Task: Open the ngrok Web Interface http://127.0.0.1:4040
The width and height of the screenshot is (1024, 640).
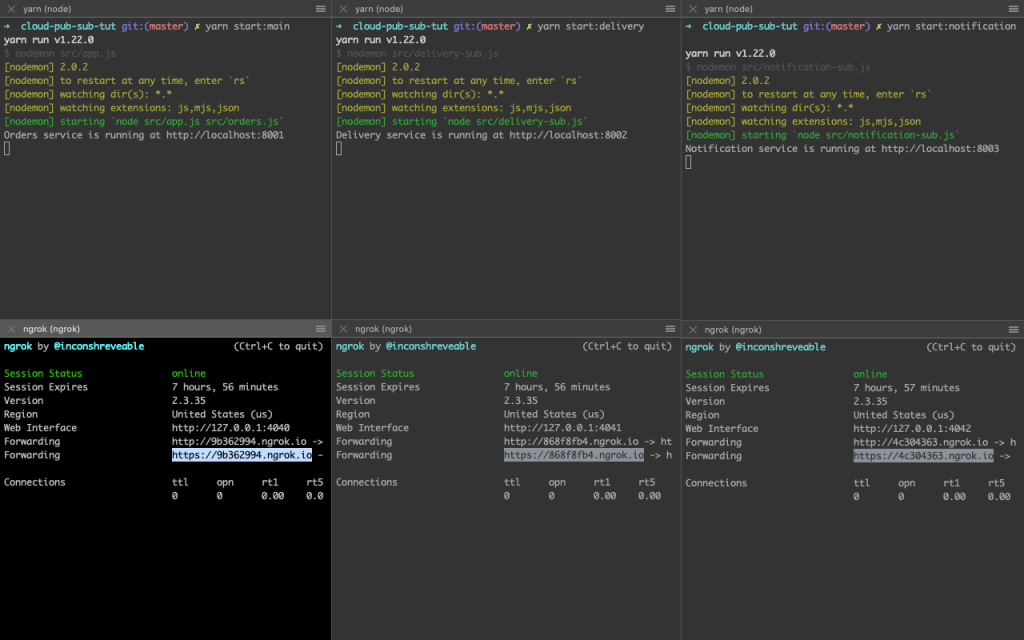Action: pyautogui.click(x=230, y=427)
